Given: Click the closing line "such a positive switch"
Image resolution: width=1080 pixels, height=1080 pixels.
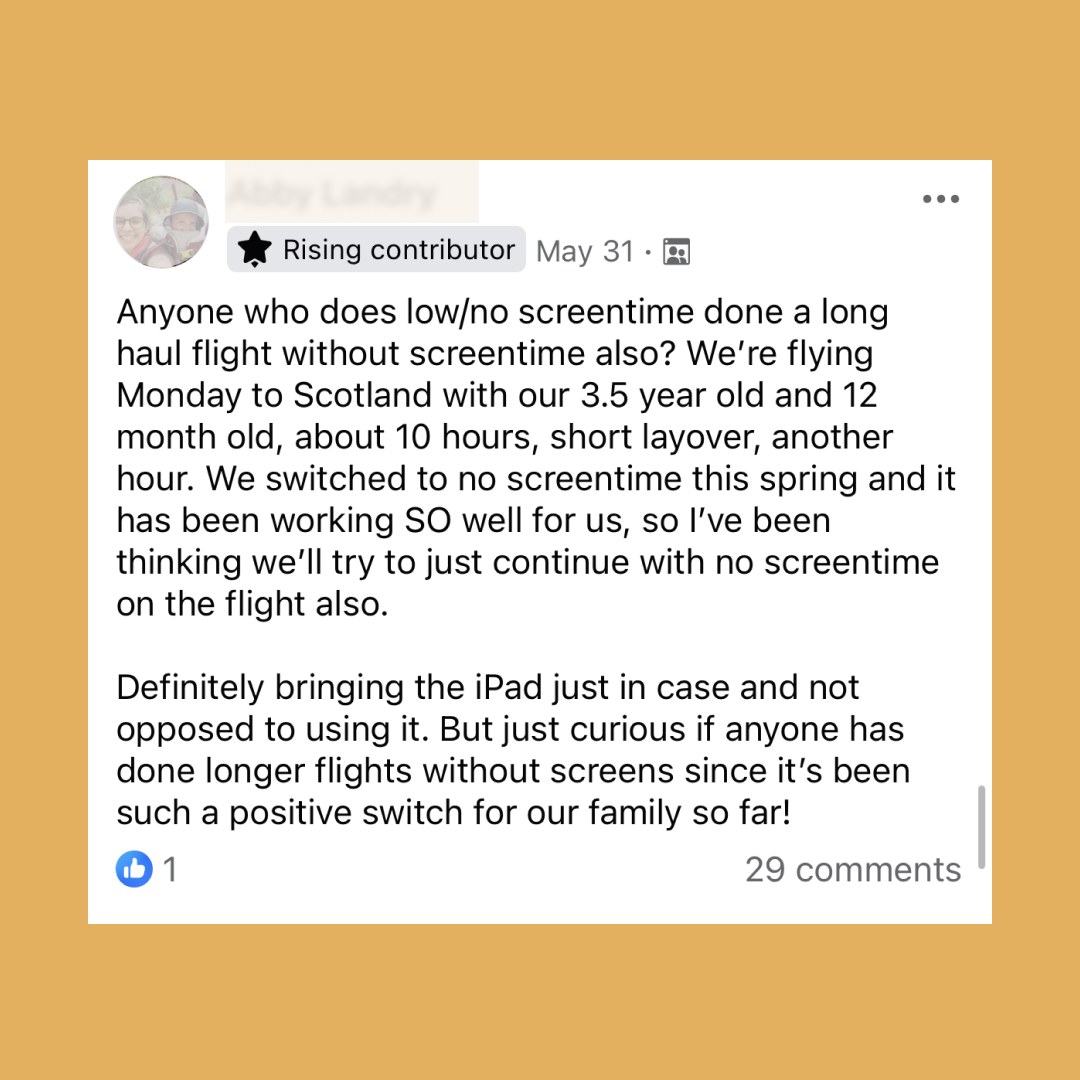Looking at the screenshot, I should pyautogui.click(x=453, y=813).
